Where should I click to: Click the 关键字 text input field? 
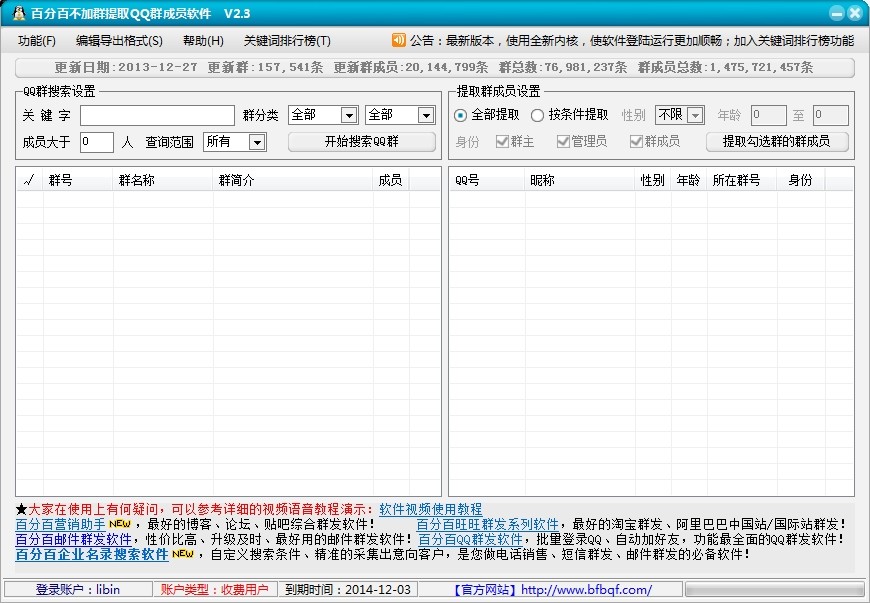tap(156, 116)
